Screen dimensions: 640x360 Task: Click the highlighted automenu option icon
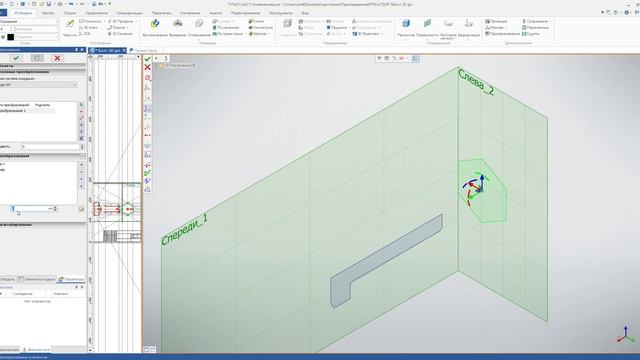(147, 109)
